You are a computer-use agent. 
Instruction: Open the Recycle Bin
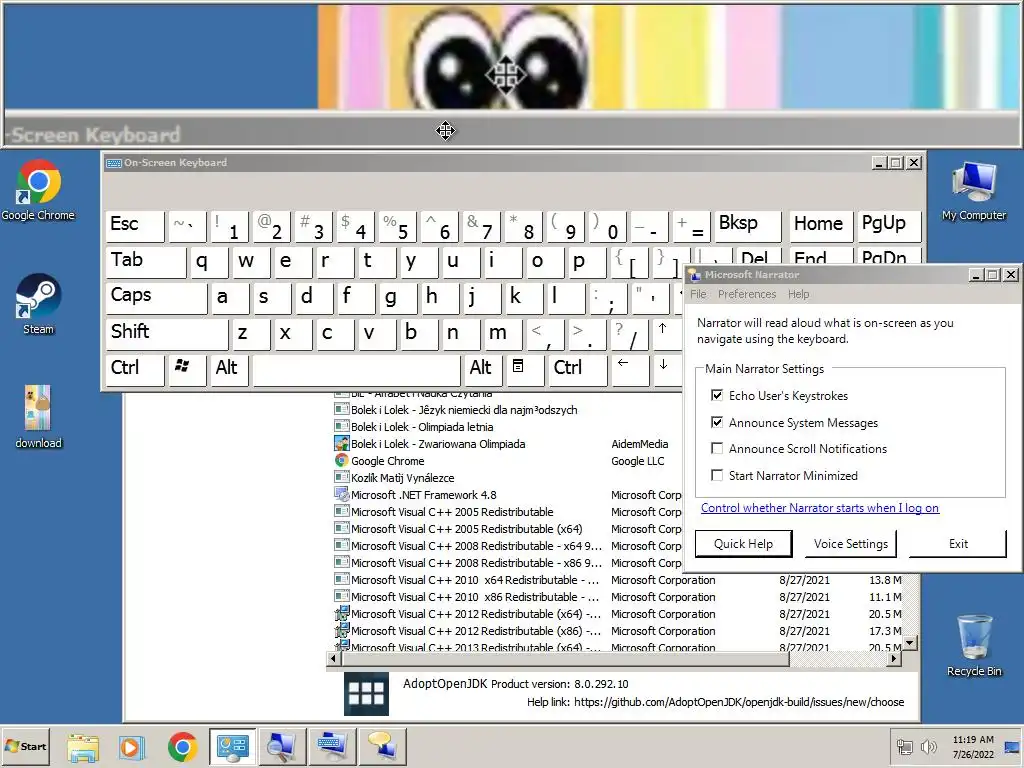974,646
